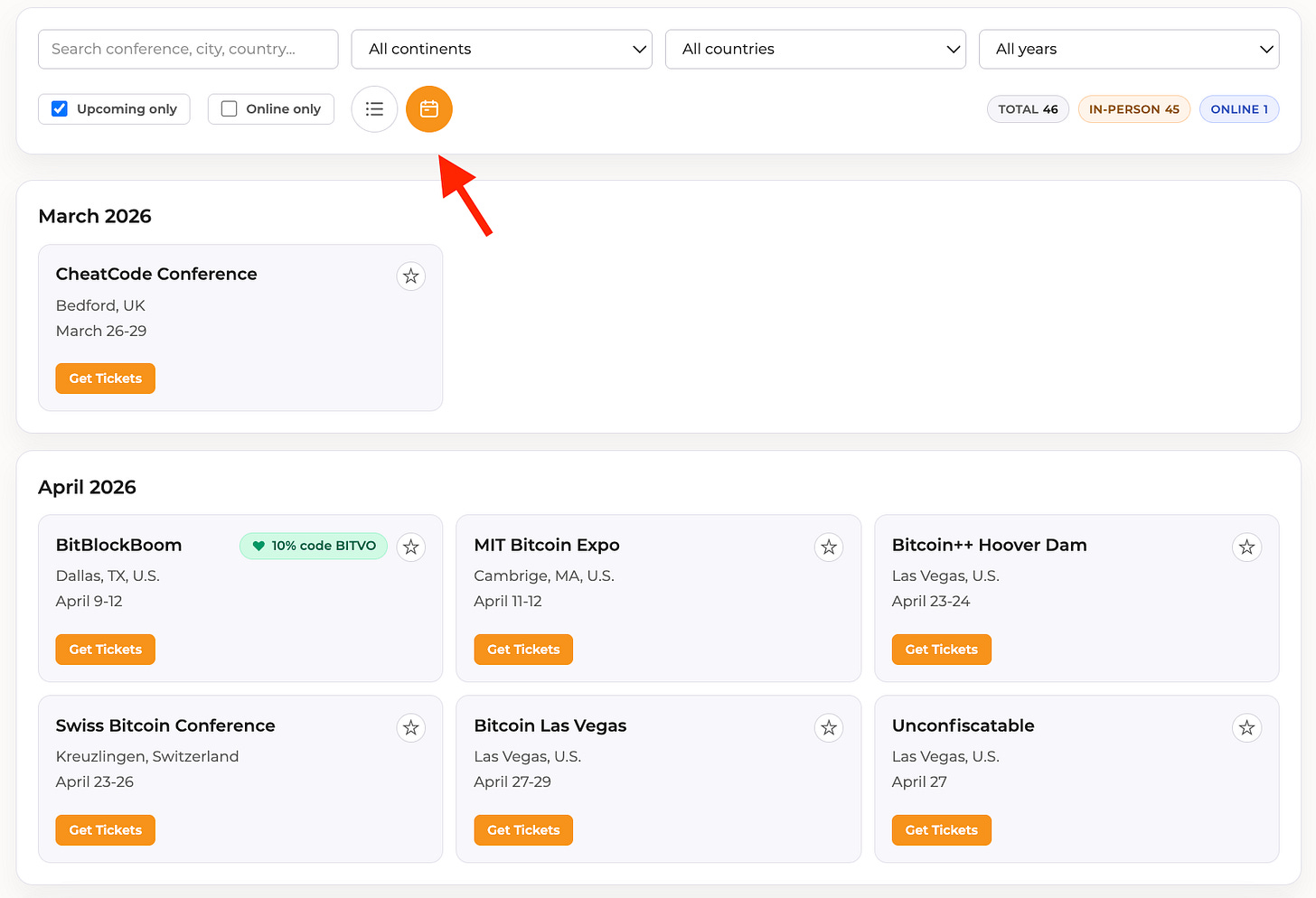Click the IN-PERSON 45 badge
1316x898 pixels.
[1134, 109]
